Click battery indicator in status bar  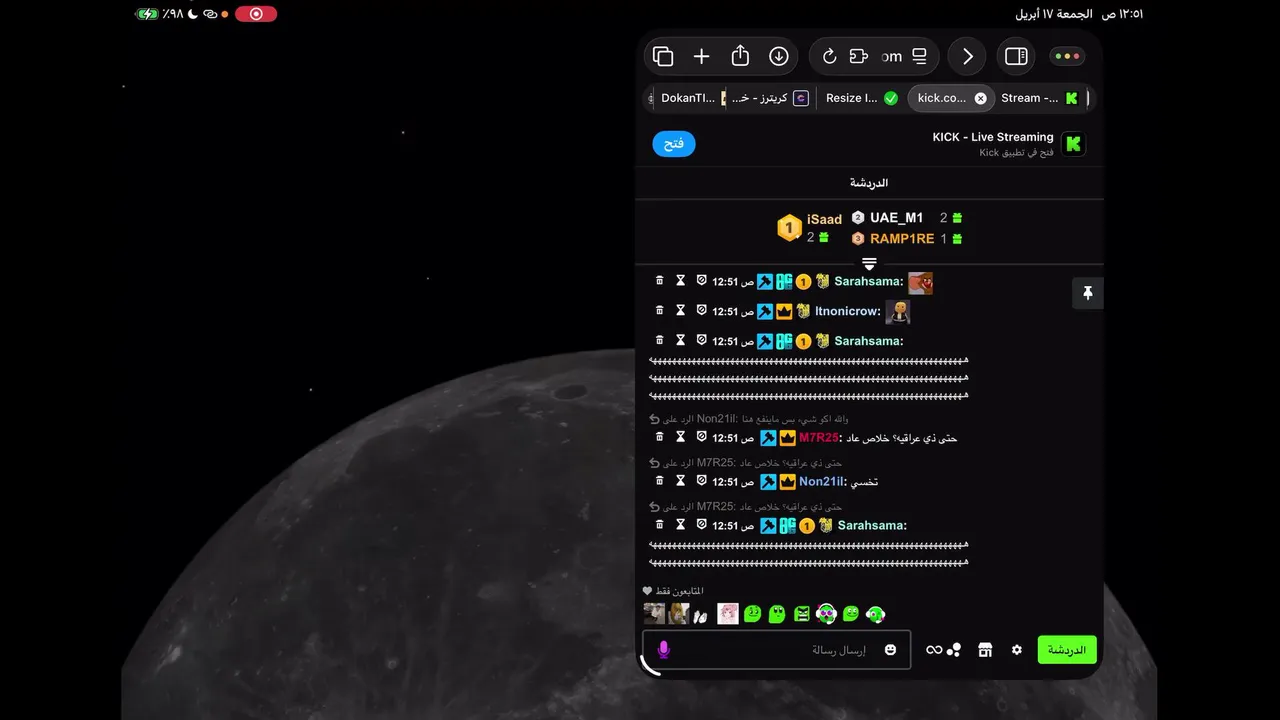click(x=147, y=14)
